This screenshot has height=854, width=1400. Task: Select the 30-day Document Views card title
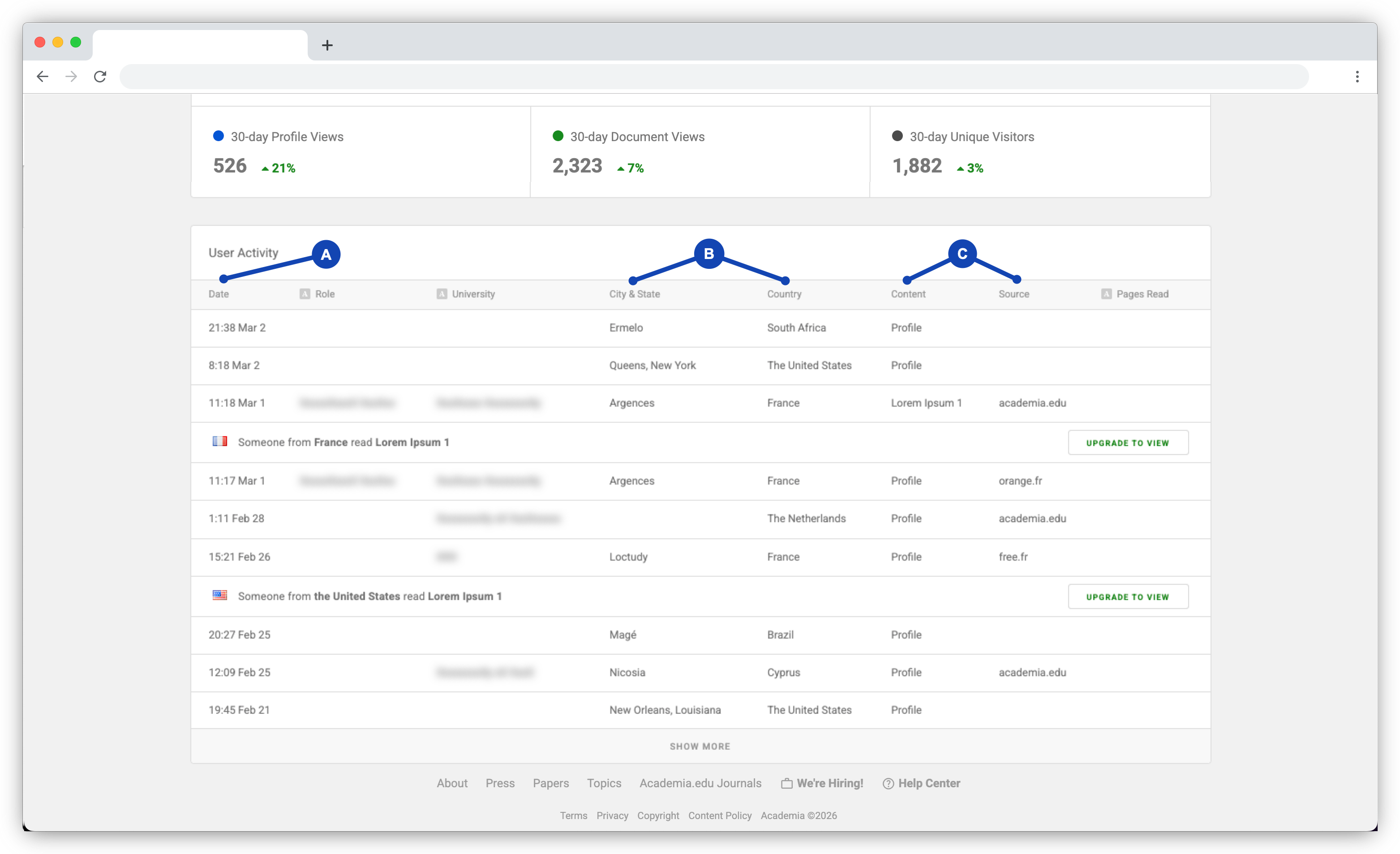pos(637,137)
